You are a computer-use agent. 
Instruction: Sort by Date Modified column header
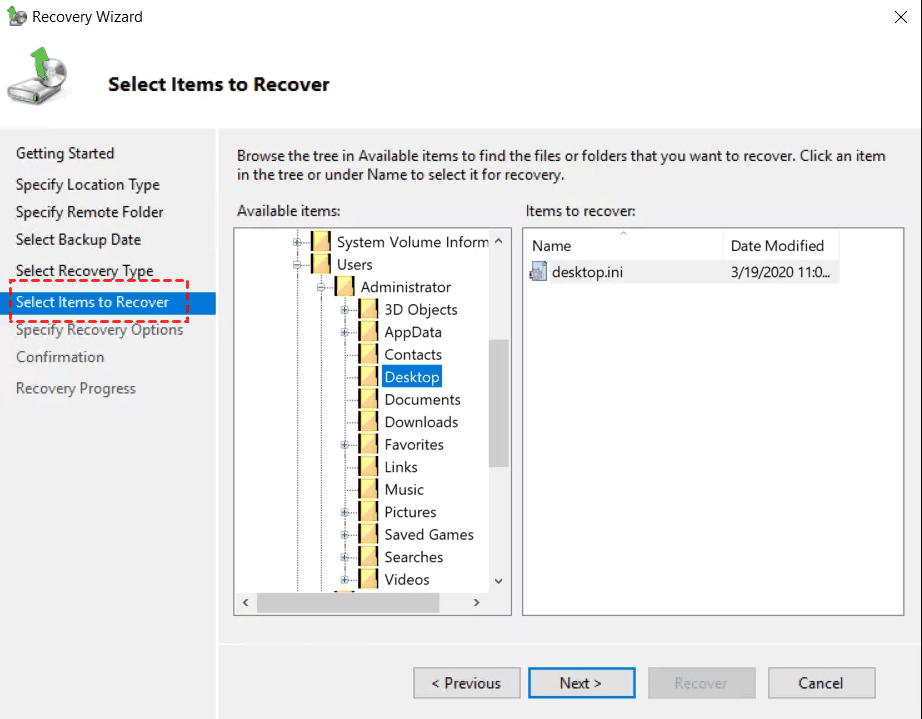[777, 246]
